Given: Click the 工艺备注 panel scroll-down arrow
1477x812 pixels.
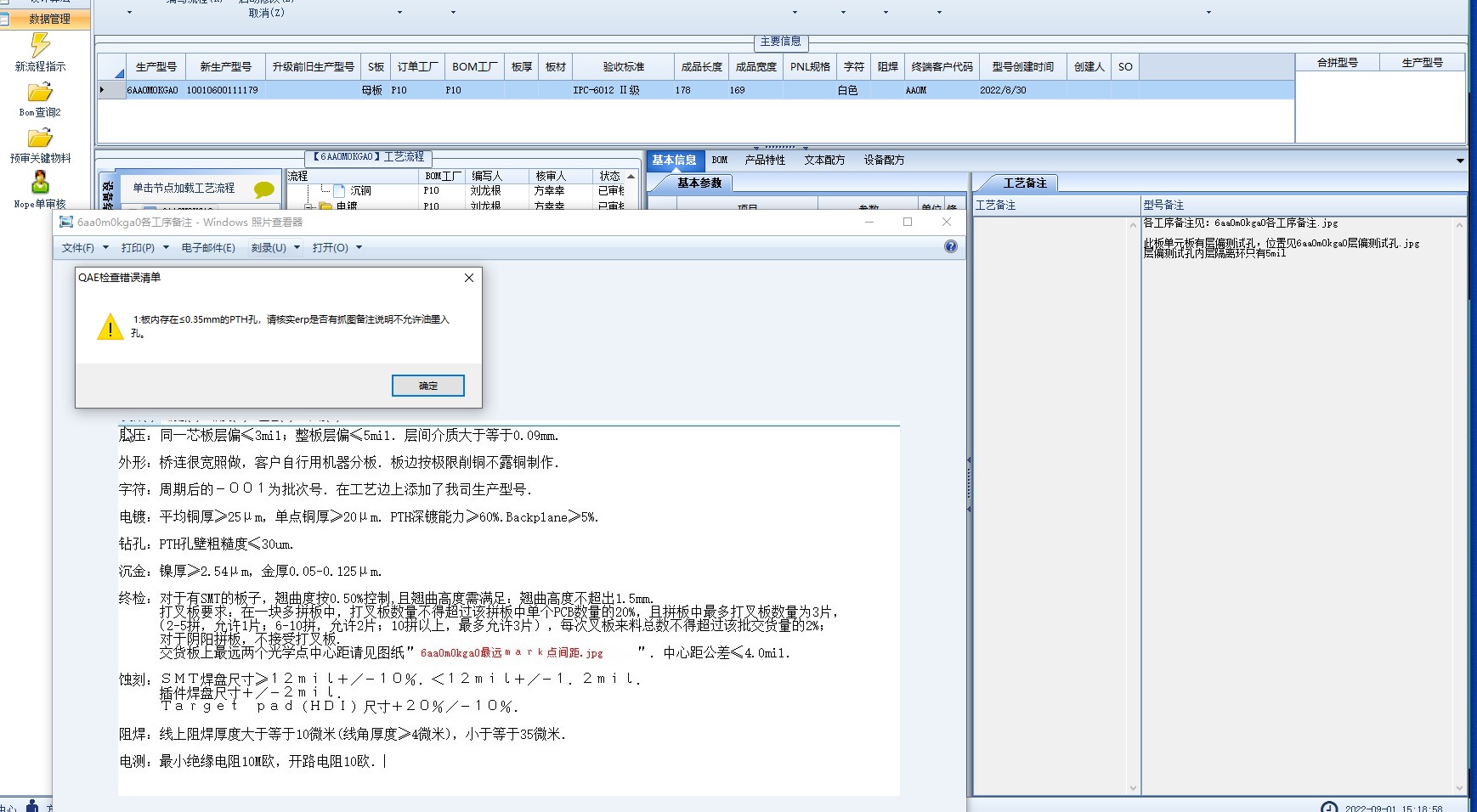Looking at the screenshot, I should (1133, 787).
